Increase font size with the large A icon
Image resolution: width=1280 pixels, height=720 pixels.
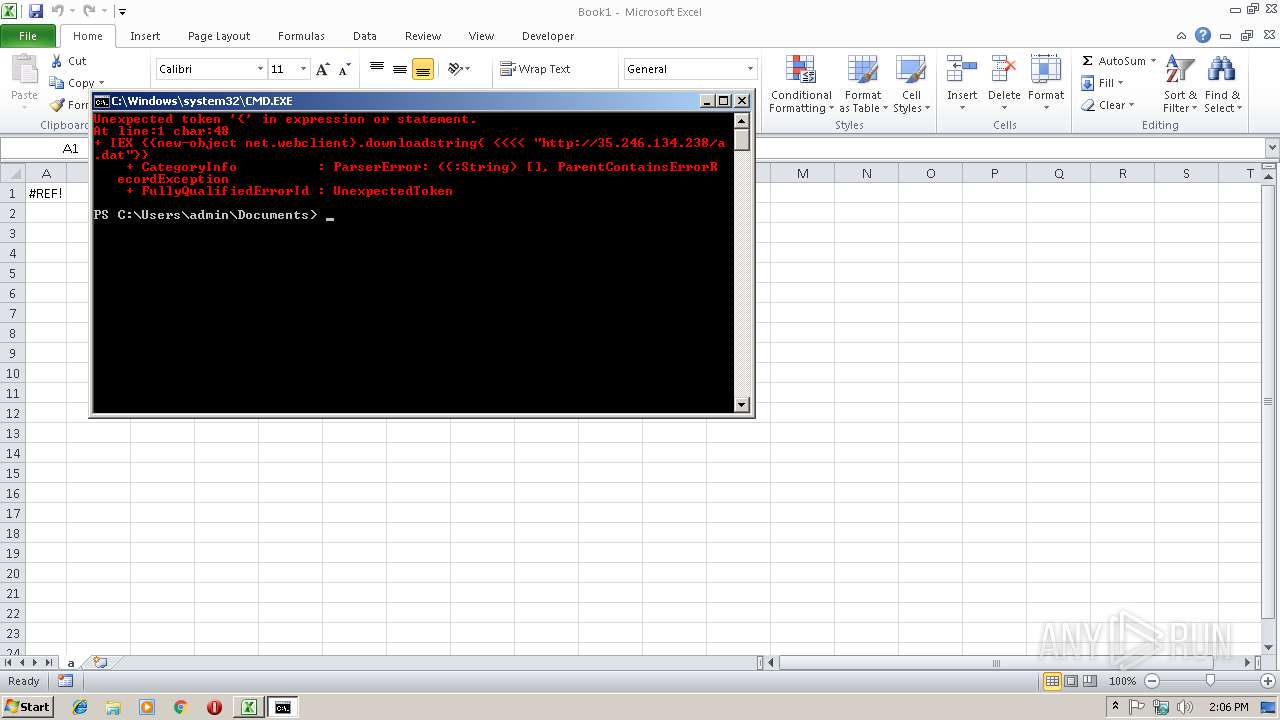click(322, 69)
